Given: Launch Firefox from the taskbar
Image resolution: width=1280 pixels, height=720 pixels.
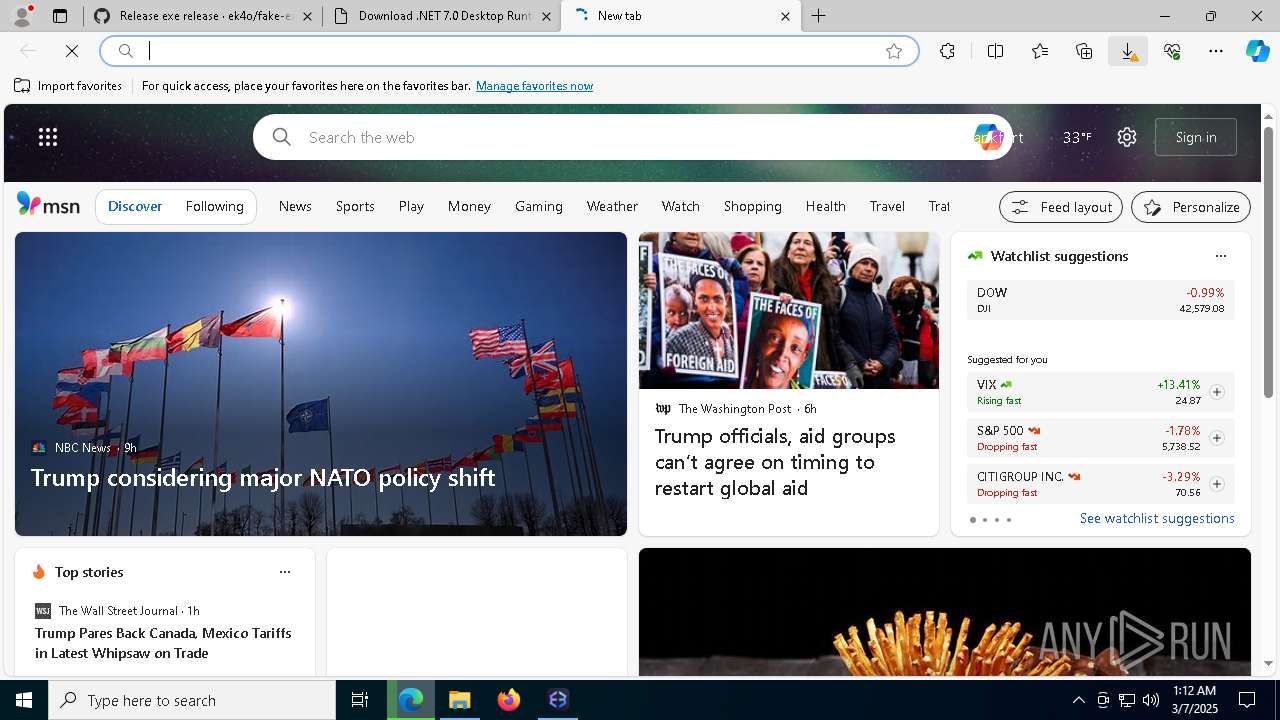Looking at the screenshot, I should 509,700.
